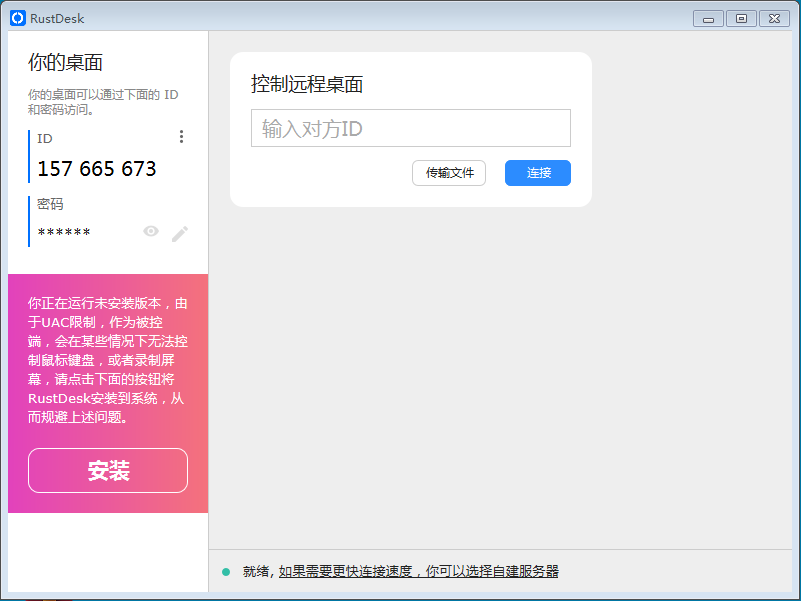Select the ID number 157 665 673
The image size is (801, 601).
point(97,169)
